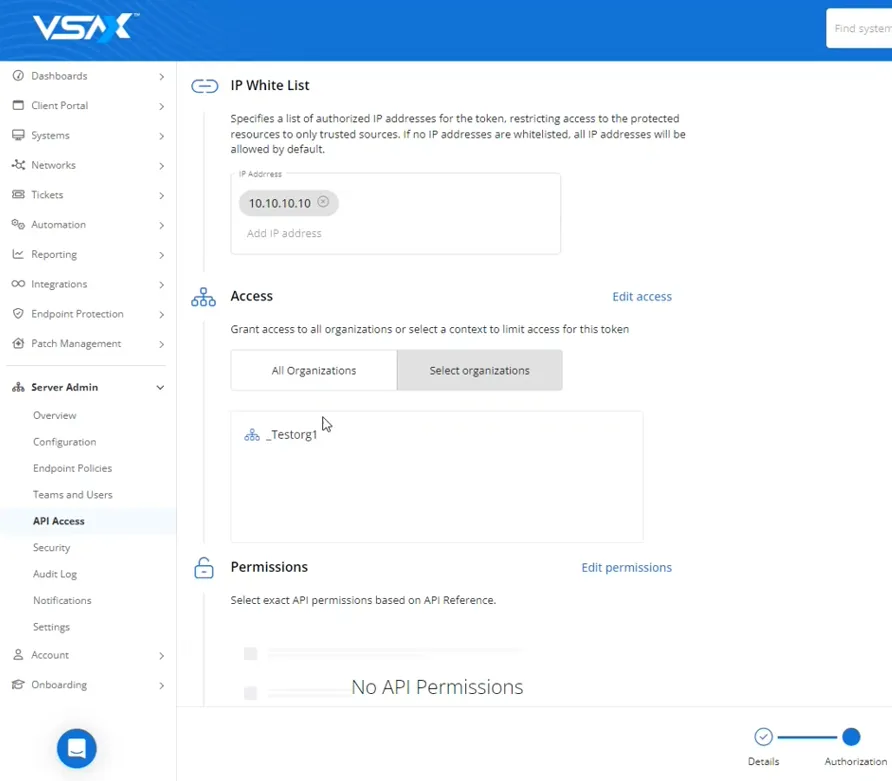
Task: Collapse the Server Admin section
Action: [160, 387]
